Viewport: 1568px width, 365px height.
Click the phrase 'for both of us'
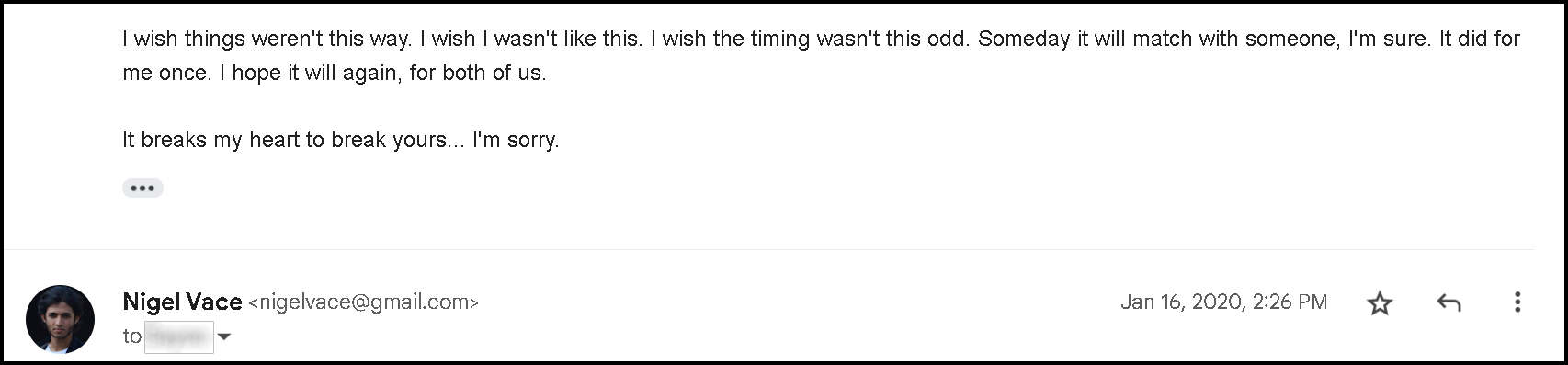click(478, 74)
